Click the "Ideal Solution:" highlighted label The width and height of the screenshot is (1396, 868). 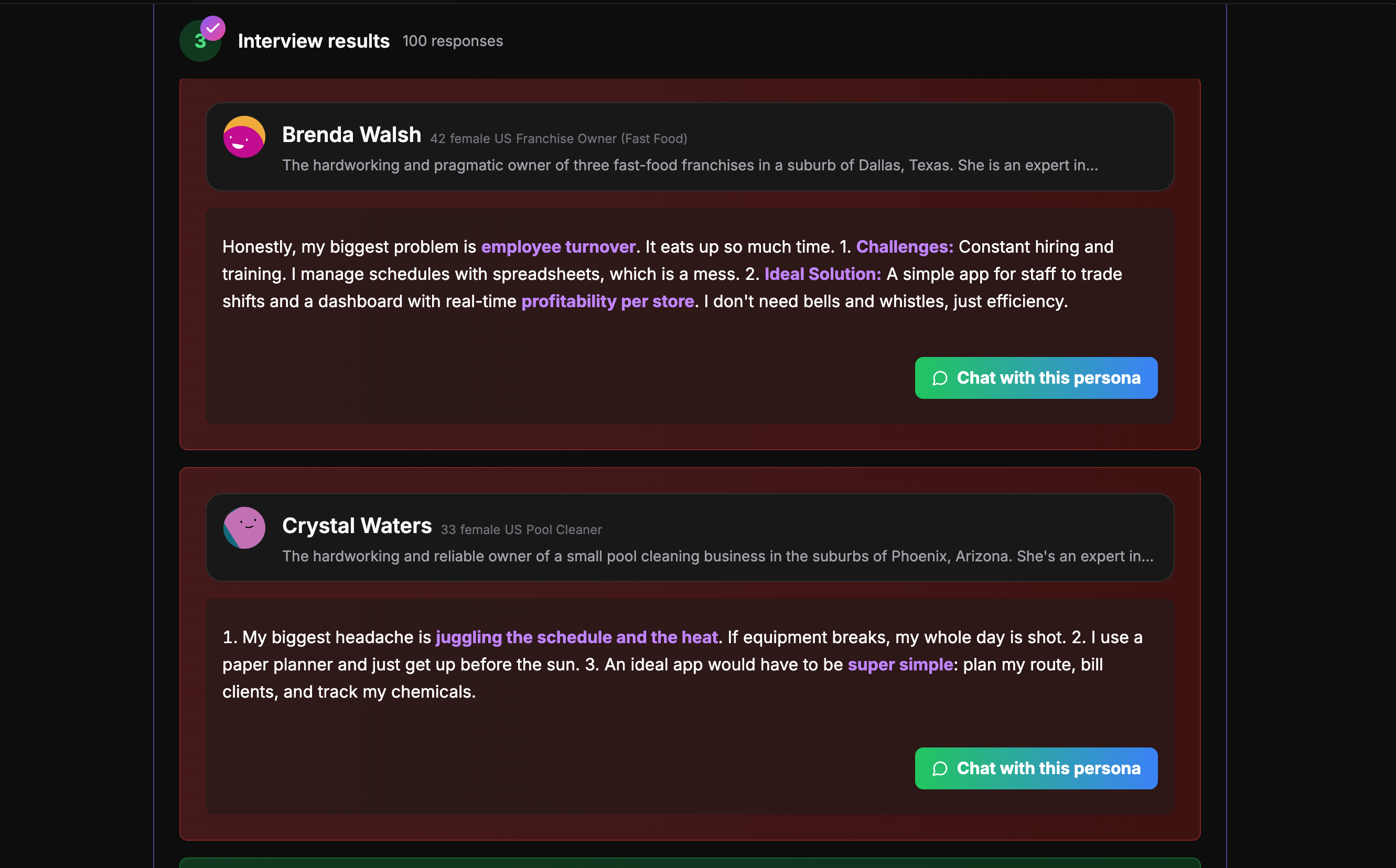pyautogui.click(x=822, y=275)
